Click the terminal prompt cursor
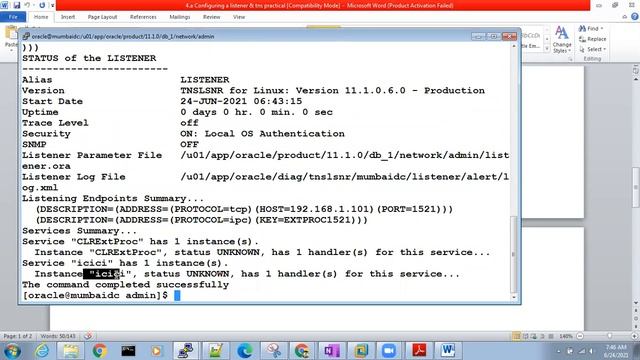 177,296
